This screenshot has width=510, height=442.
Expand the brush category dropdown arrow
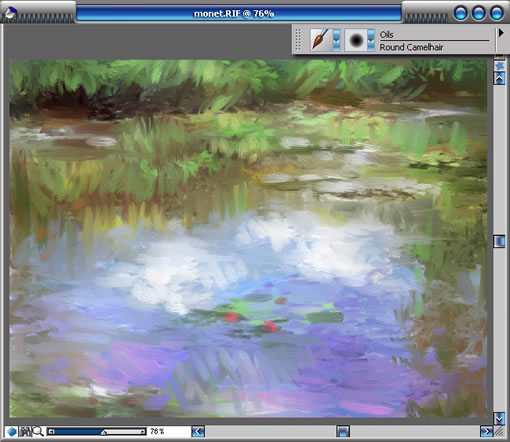tap(336, 40)
